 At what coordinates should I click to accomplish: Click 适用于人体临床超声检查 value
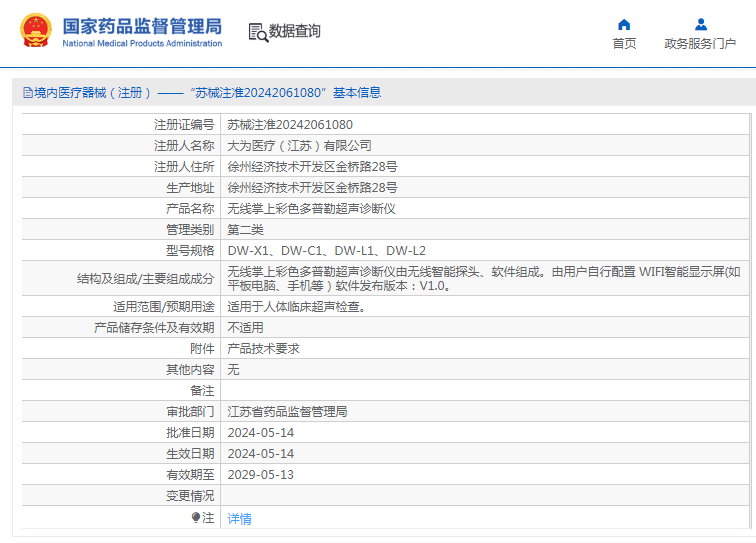296,307
